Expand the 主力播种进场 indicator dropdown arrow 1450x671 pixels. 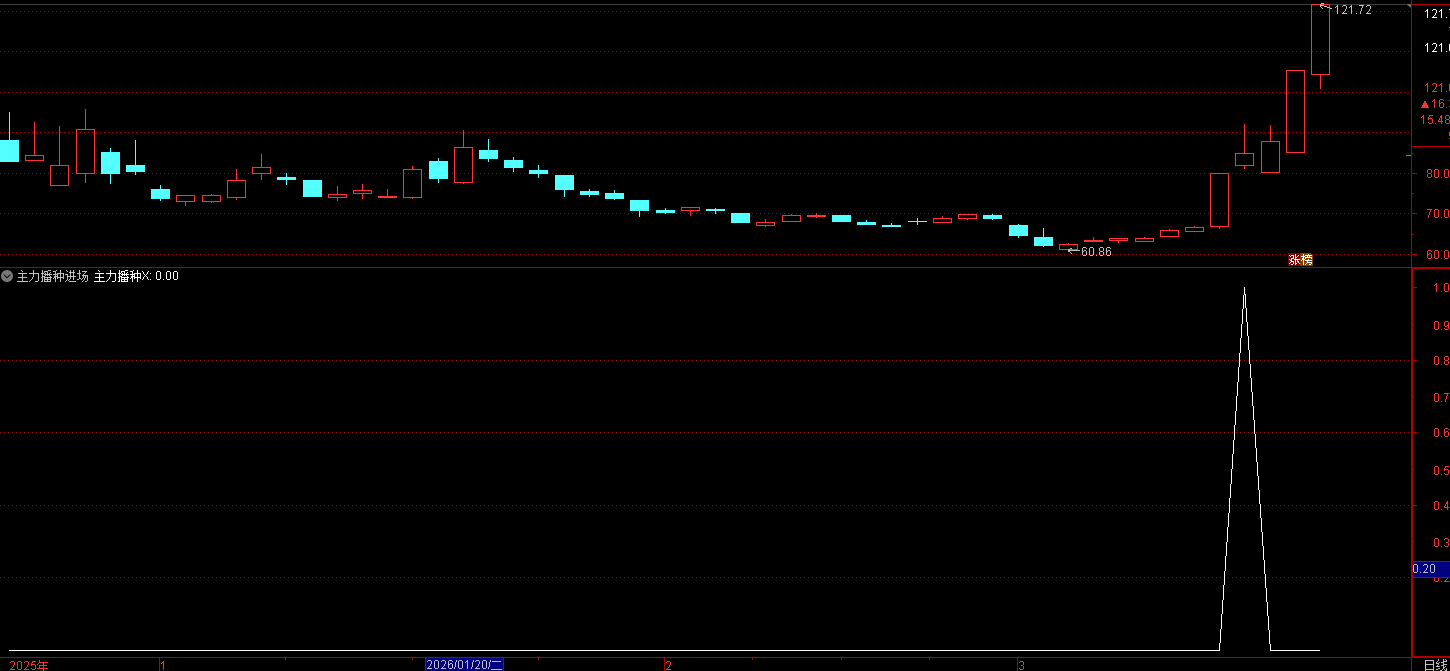(7, 276)
